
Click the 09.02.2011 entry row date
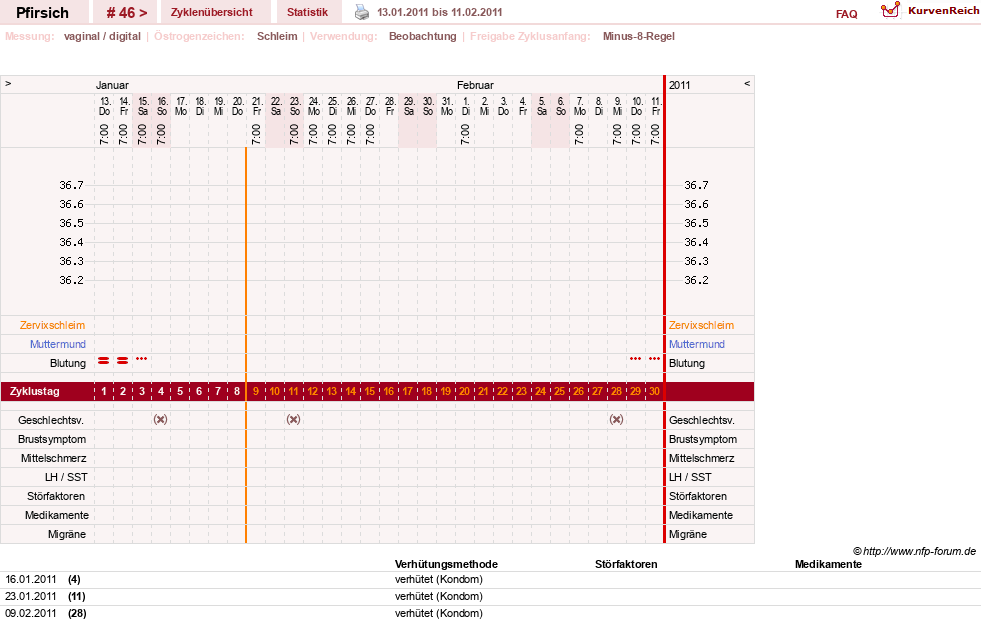pyautogui.click(x=31, y=613)
